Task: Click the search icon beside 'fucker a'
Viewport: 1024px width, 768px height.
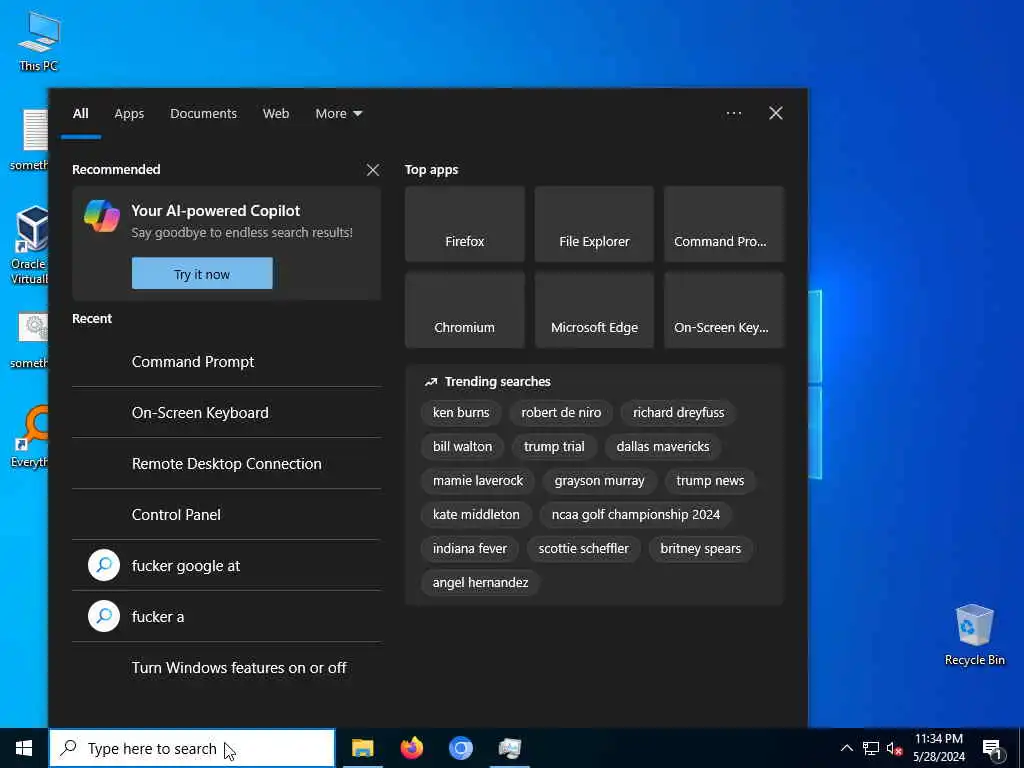Action: click(x=104, y=616)
